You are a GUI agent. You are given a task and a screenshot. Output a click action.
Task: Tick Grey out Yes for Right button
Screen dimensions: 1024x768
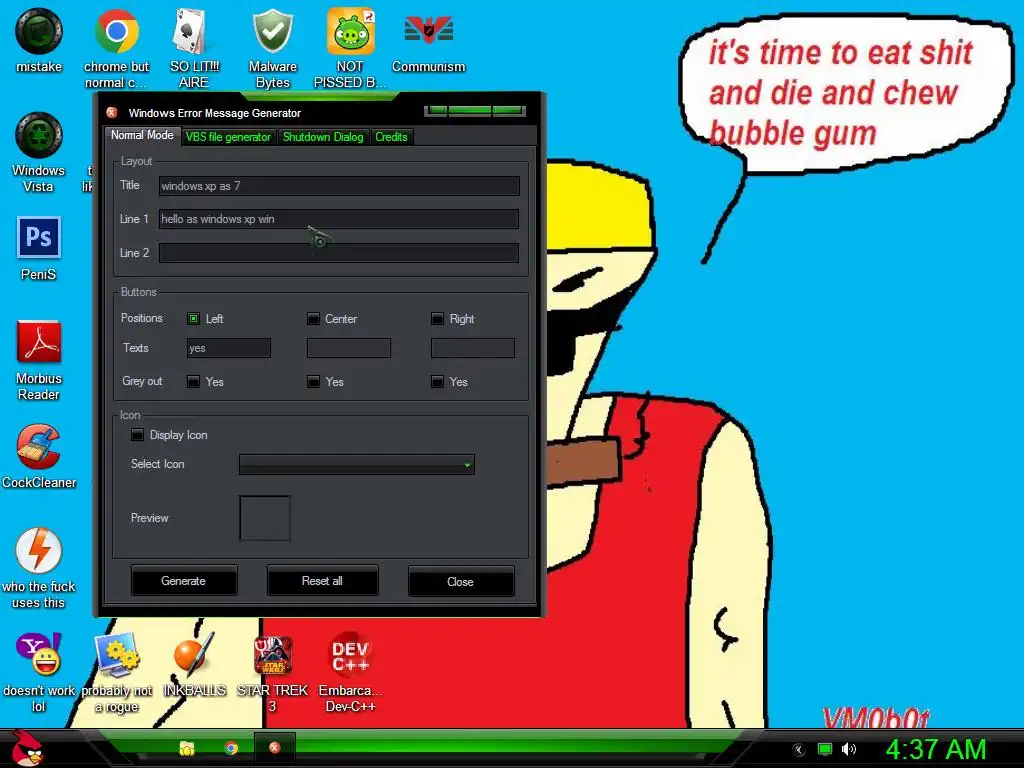click(438, 381)
